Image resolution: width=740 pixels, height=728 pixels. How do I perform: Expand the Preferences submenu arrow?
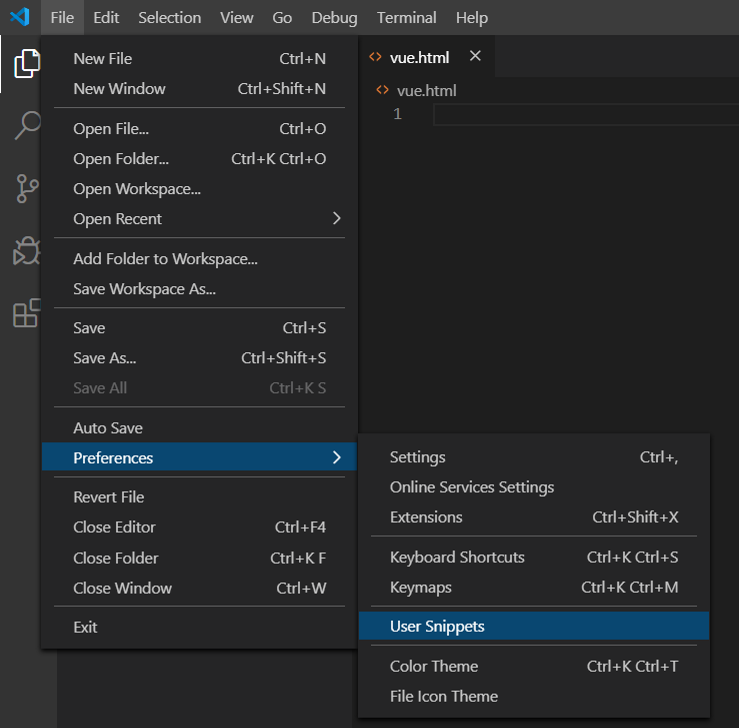(x=336, y=458)
